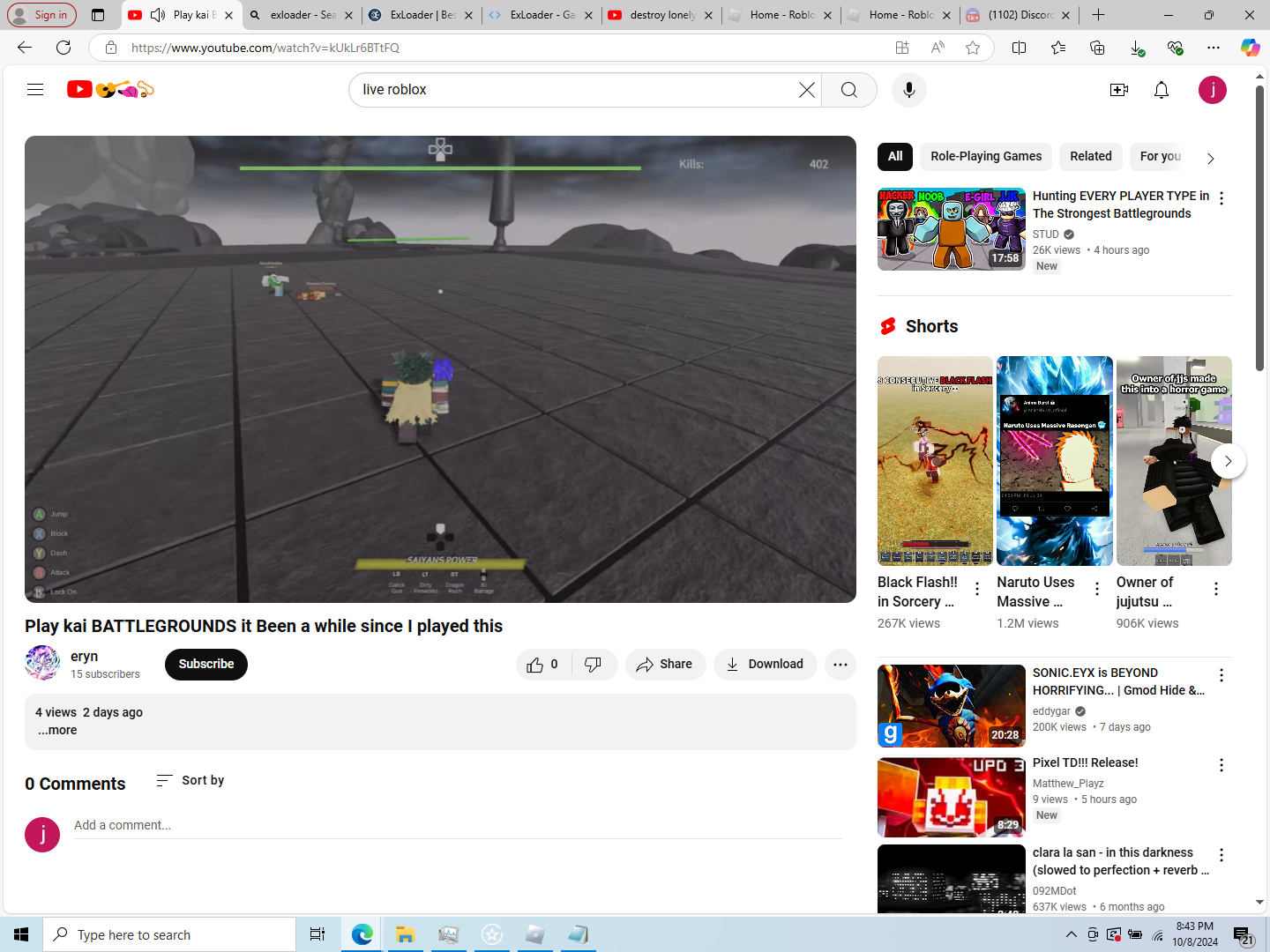Click the Add a comment field
1270x952 pixels.
[458, 826]
